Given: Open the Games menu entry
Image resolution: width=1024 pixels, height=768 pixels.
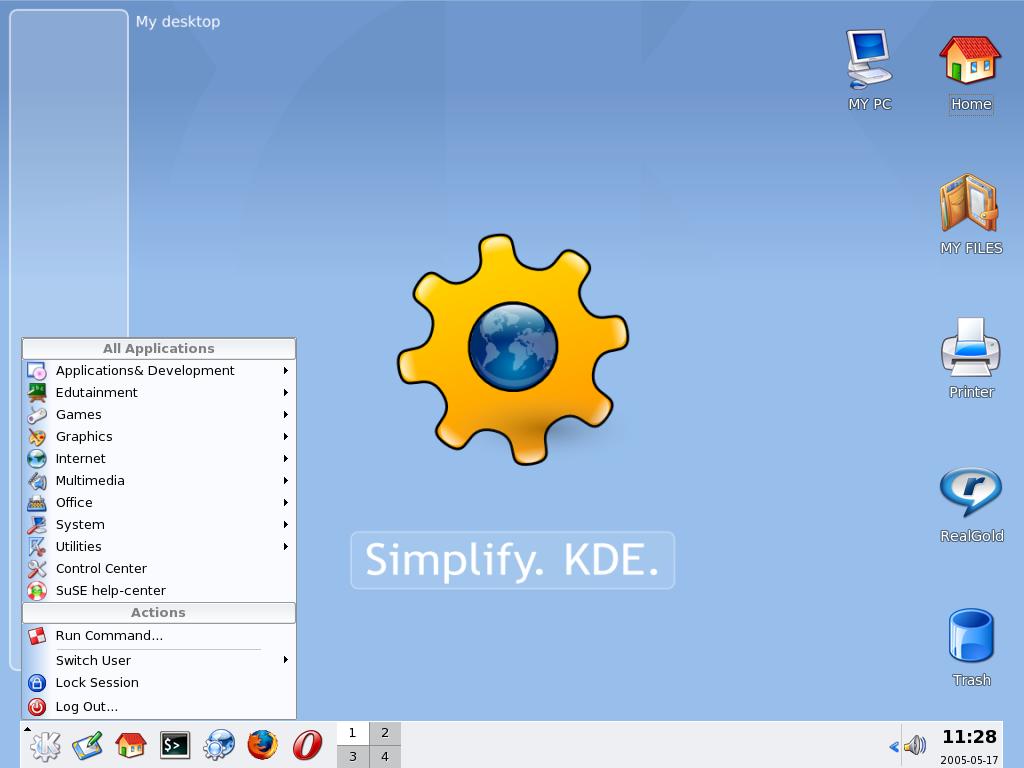Looking at the screenshot, I should coord(159,415).
